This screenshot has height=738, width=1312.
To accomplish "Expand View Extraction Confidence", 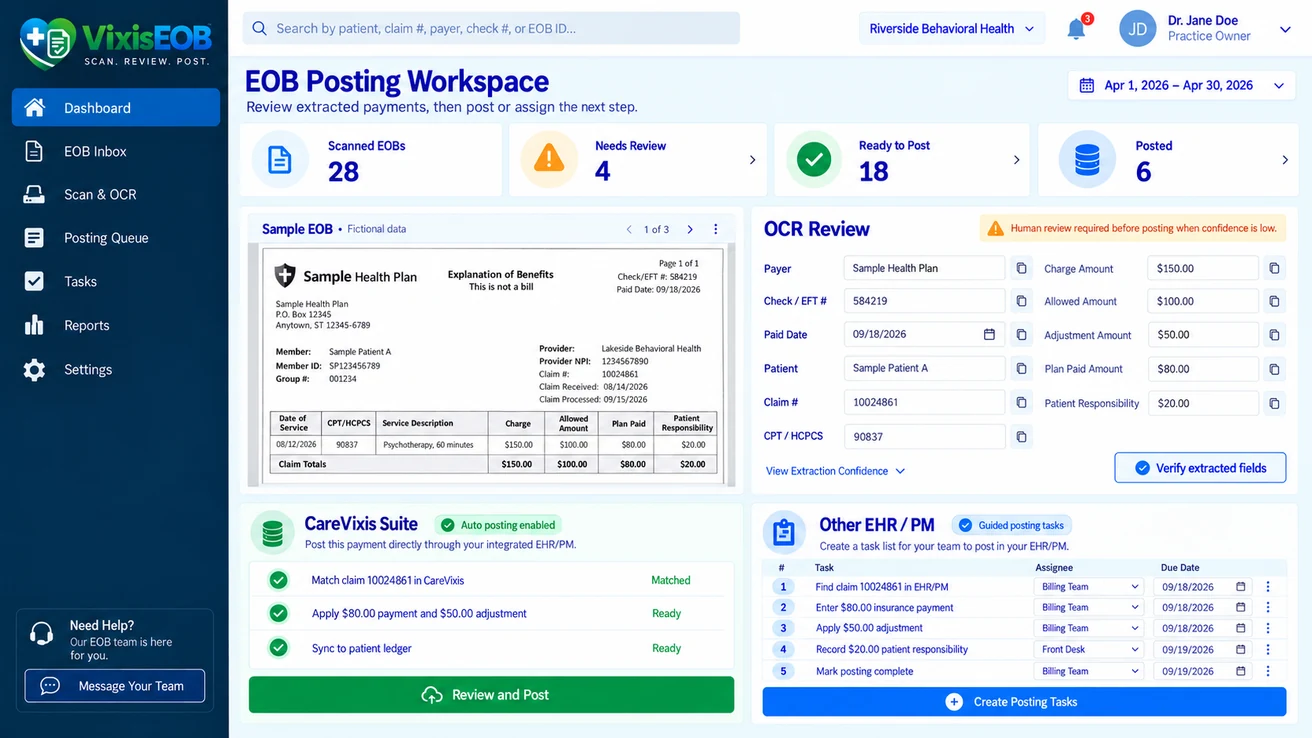I will click(x=836, y=471).
